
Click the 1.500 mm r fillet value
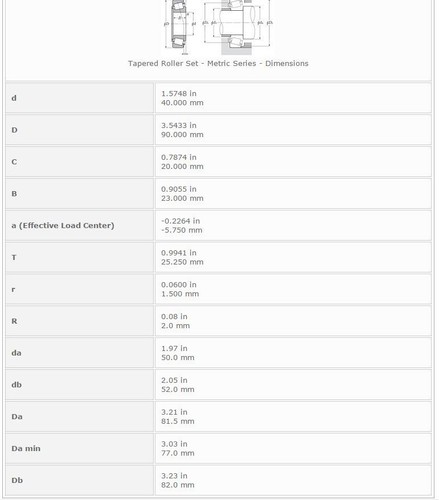tap(180, 294)
